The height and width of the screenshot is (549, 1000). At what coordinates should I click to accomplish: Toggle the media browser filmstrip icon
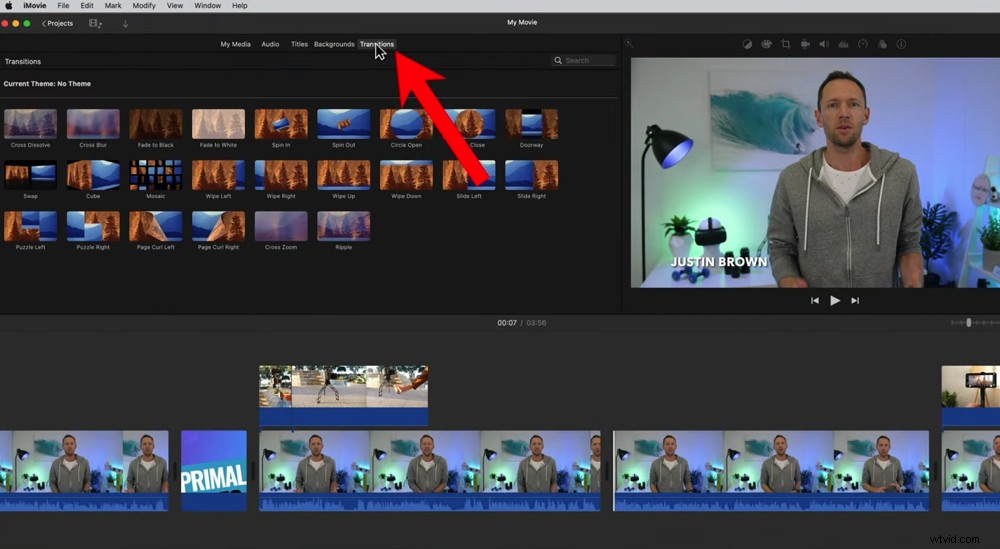[96, 24]
